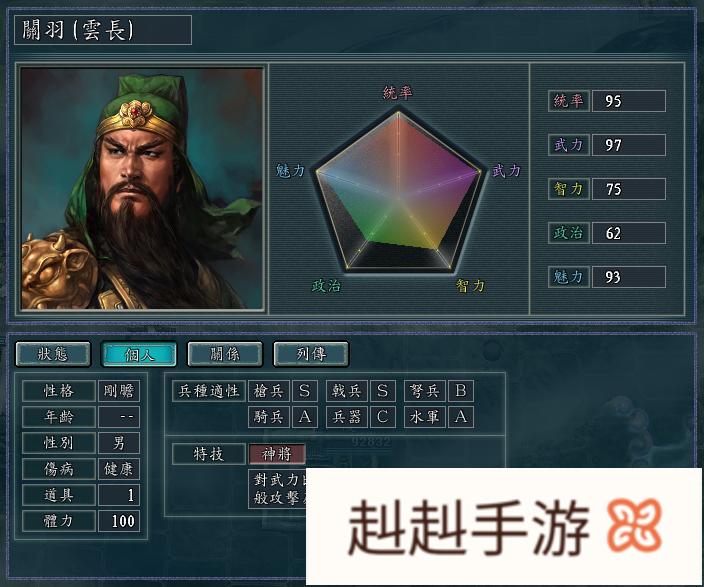Screen dimensions: 704x587
Task: Click the 關羽 (雲長) name title box
Action: click(x=103, y=30)
